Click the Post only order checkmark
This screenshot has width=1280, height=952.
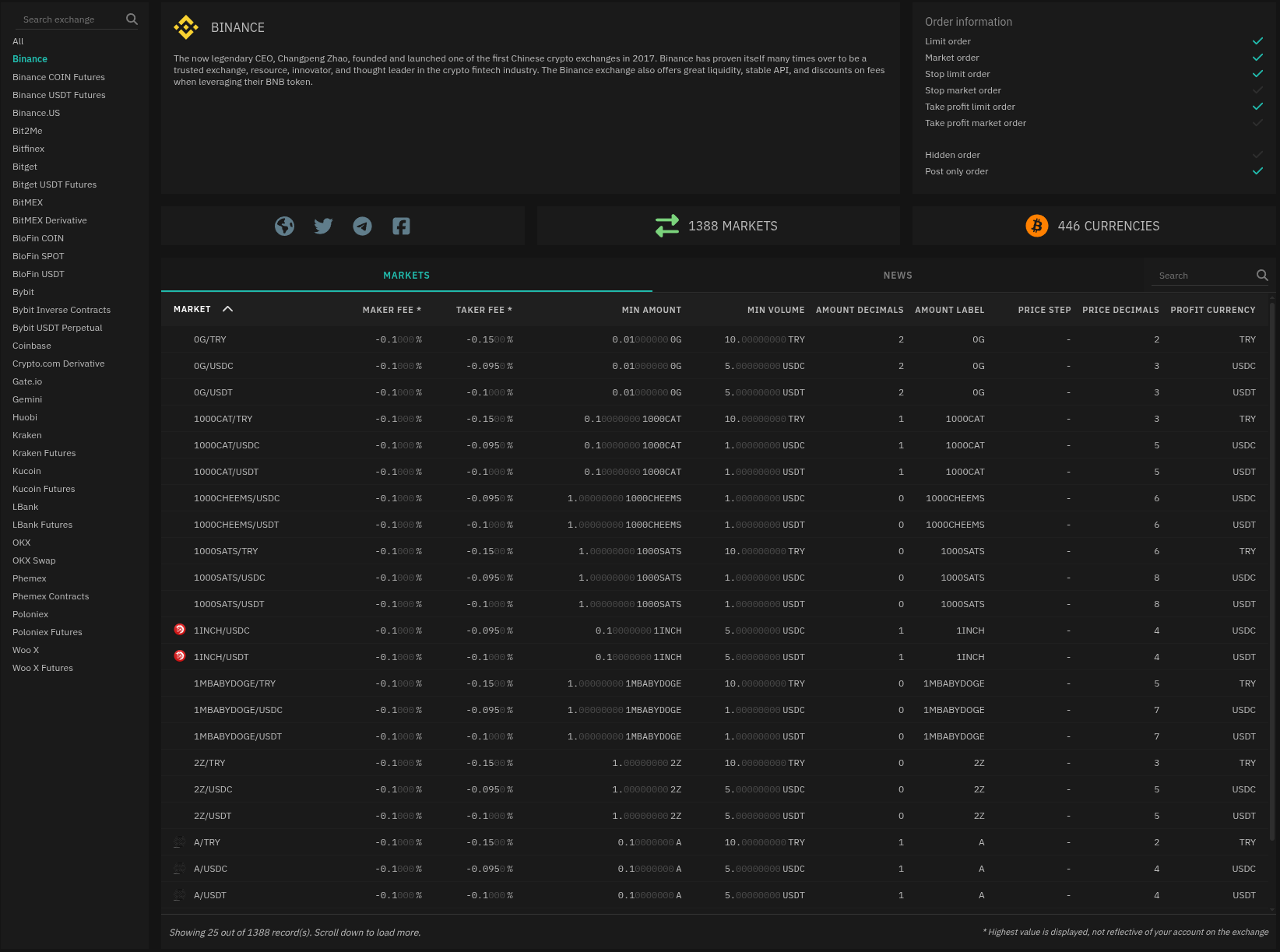point(1257,170)
